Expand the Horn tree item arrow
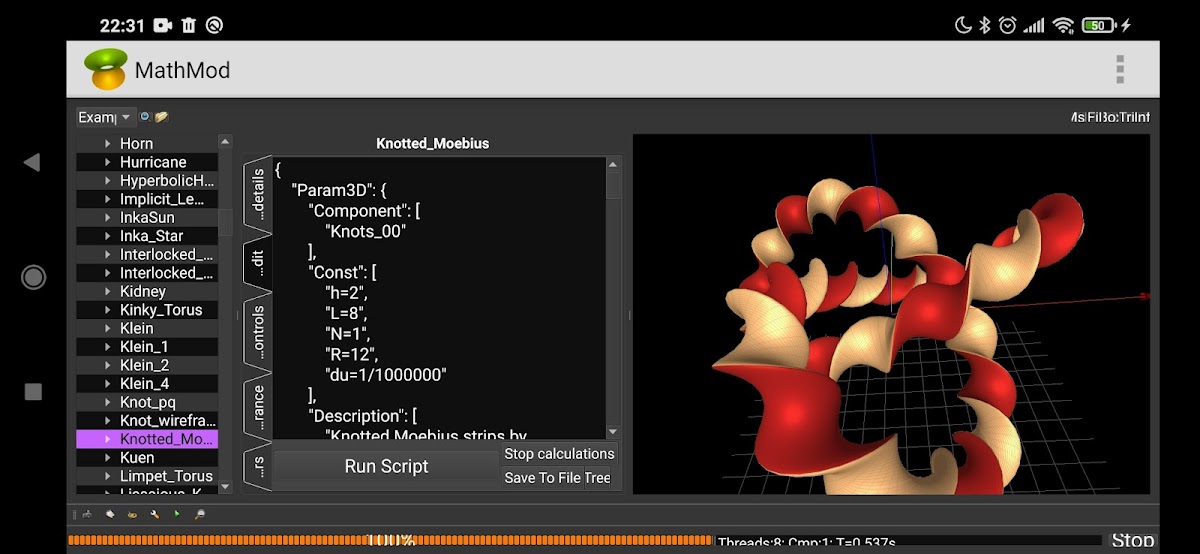The height and width of the screenshot is (554, 1200). coord(107,144)
